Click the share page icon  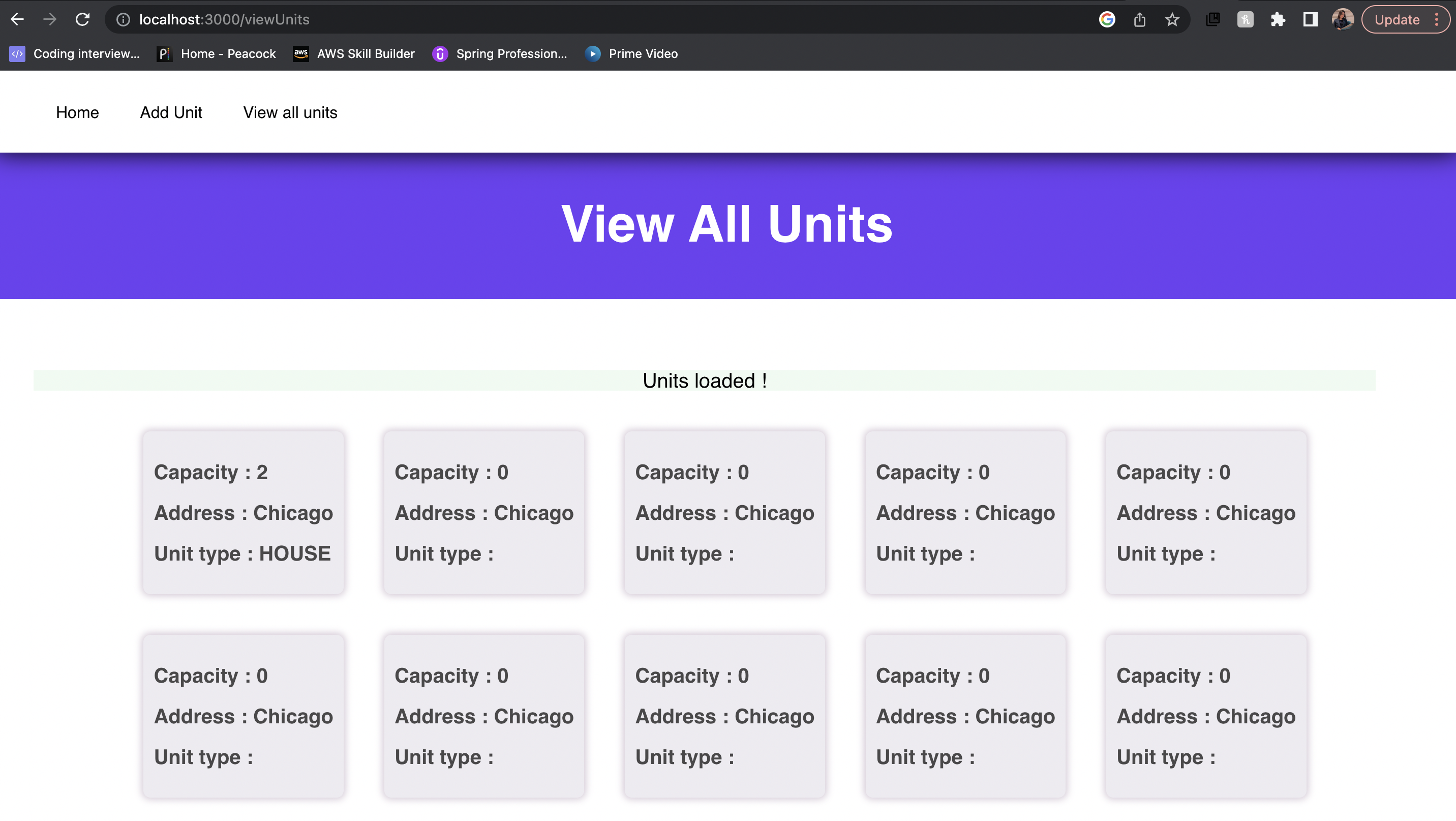[x=1139, y=20]
